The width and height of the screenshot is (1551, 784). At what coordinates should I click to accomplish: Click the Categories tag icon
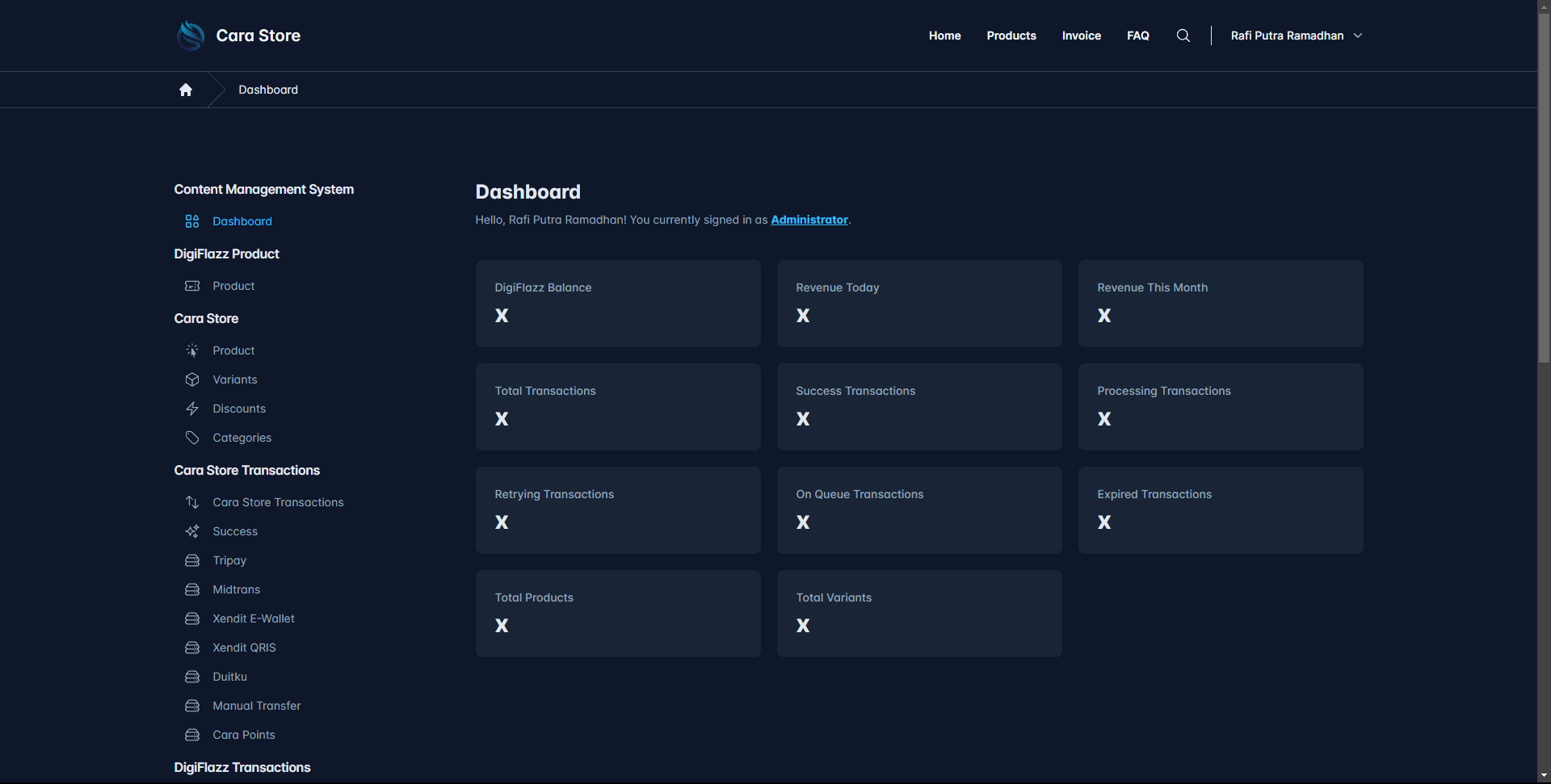[x=192, y=438]
